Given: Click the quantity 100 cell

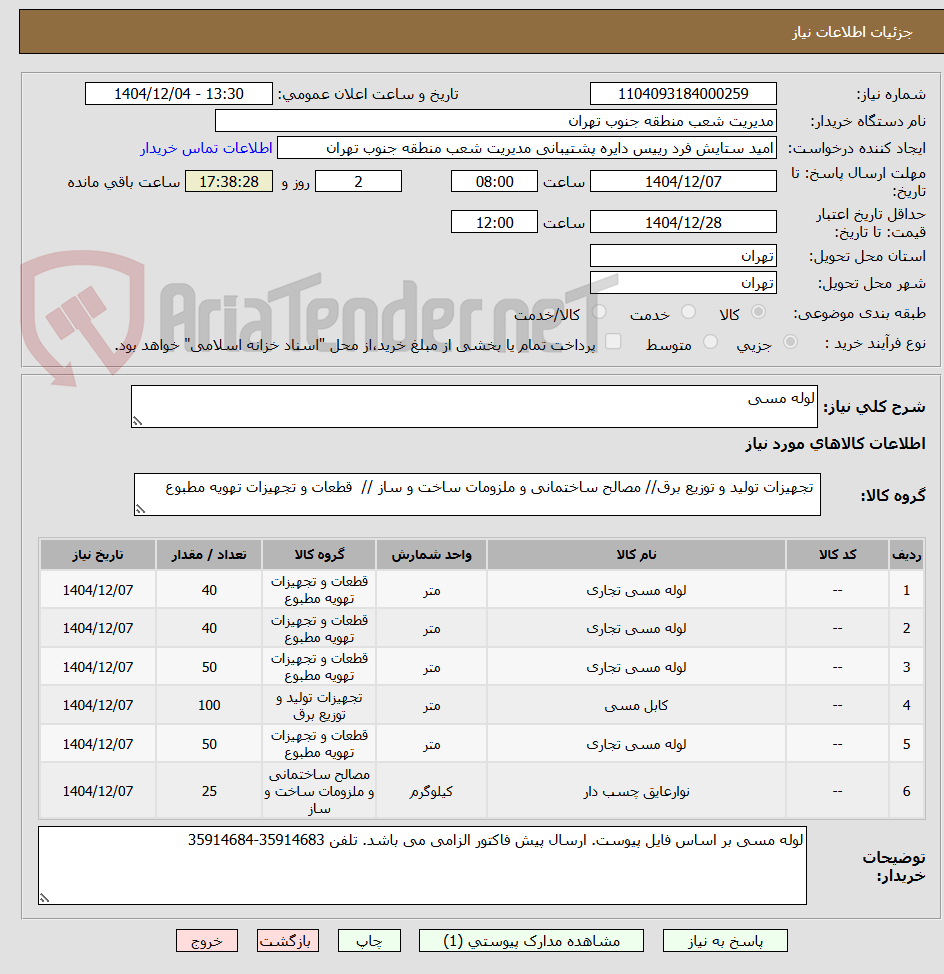Looking at the screenshot, I should click(209, 706).
